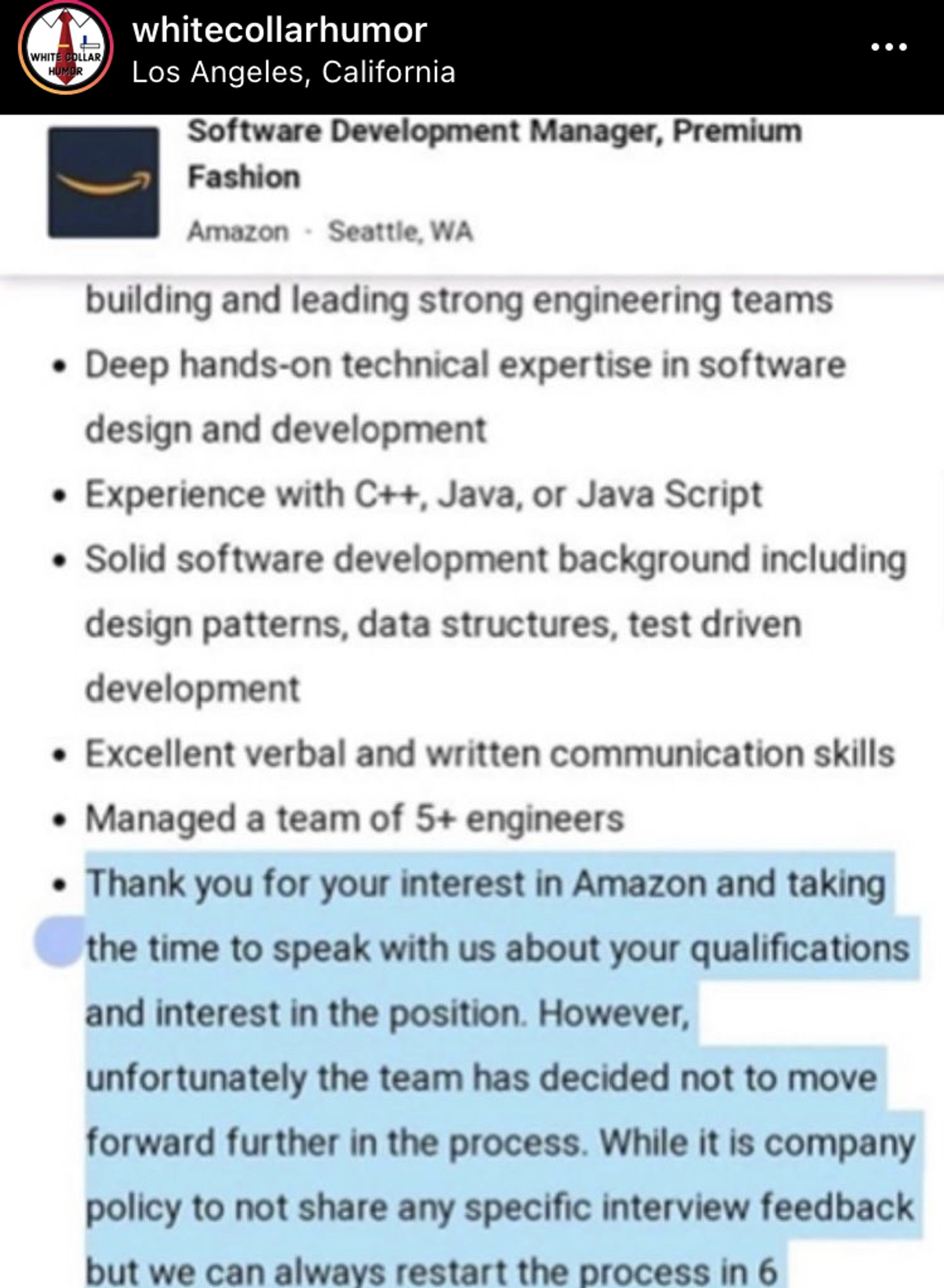Image resolution: width=944 pixels, height=1288 pixels.
Task: Tap the Deep hands-on technical expertise bullet
Action: pyautogui.click(x=465, y=397)
